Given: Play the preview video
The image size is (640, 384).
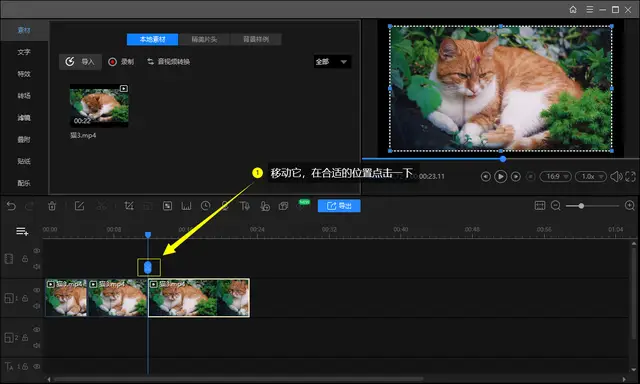Looking at the screenshot, I should pyautogui.click(x=500, y=177).
